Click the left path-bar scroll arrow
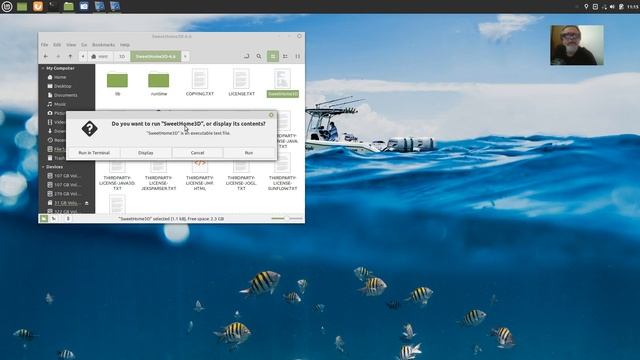Image resolution: width=640 pixels, height=360 pixels. (83, 56)
